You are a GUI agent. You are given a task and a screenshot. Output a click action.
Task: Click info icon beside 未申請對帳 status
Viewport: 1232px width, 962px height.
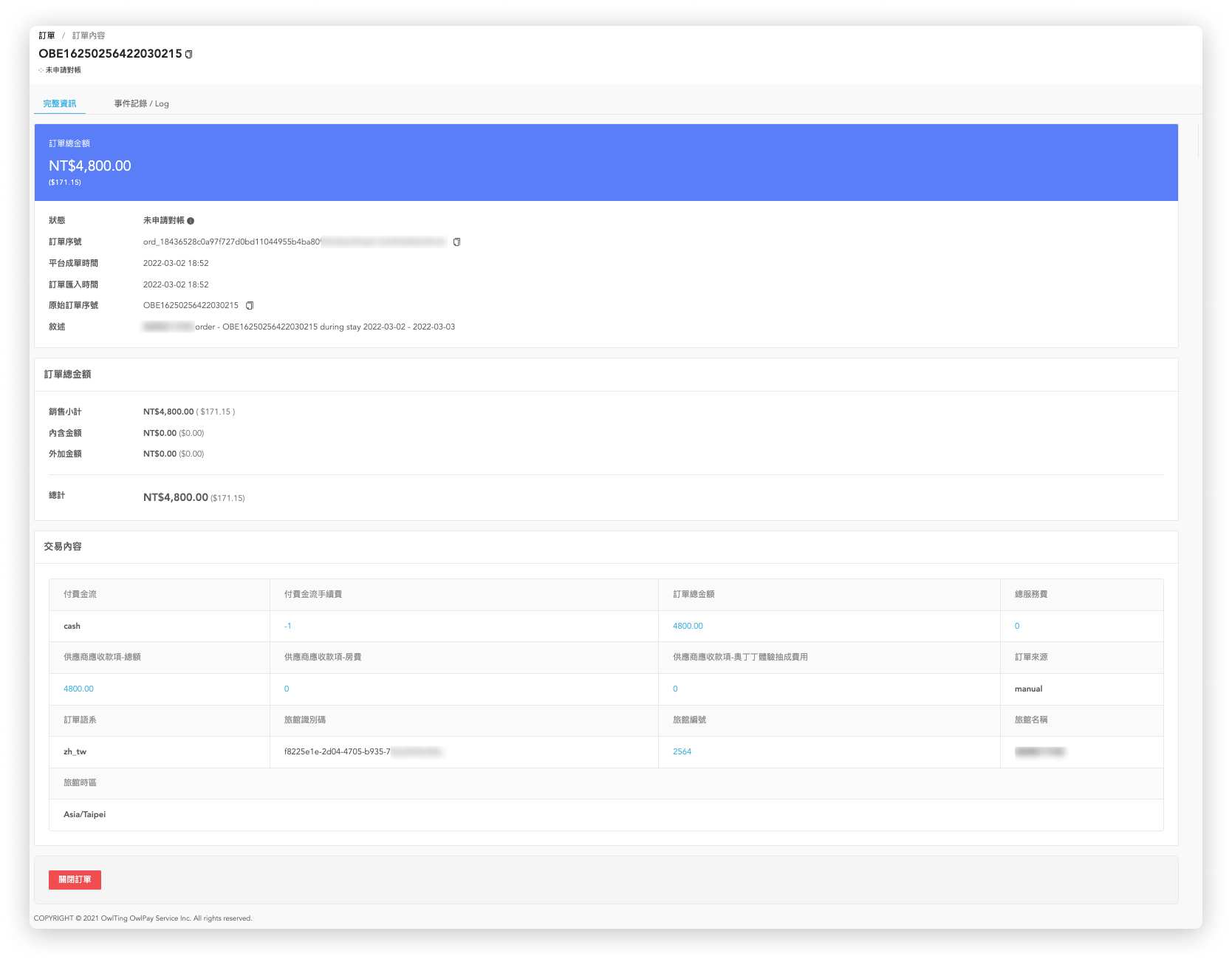pos(191,221)
